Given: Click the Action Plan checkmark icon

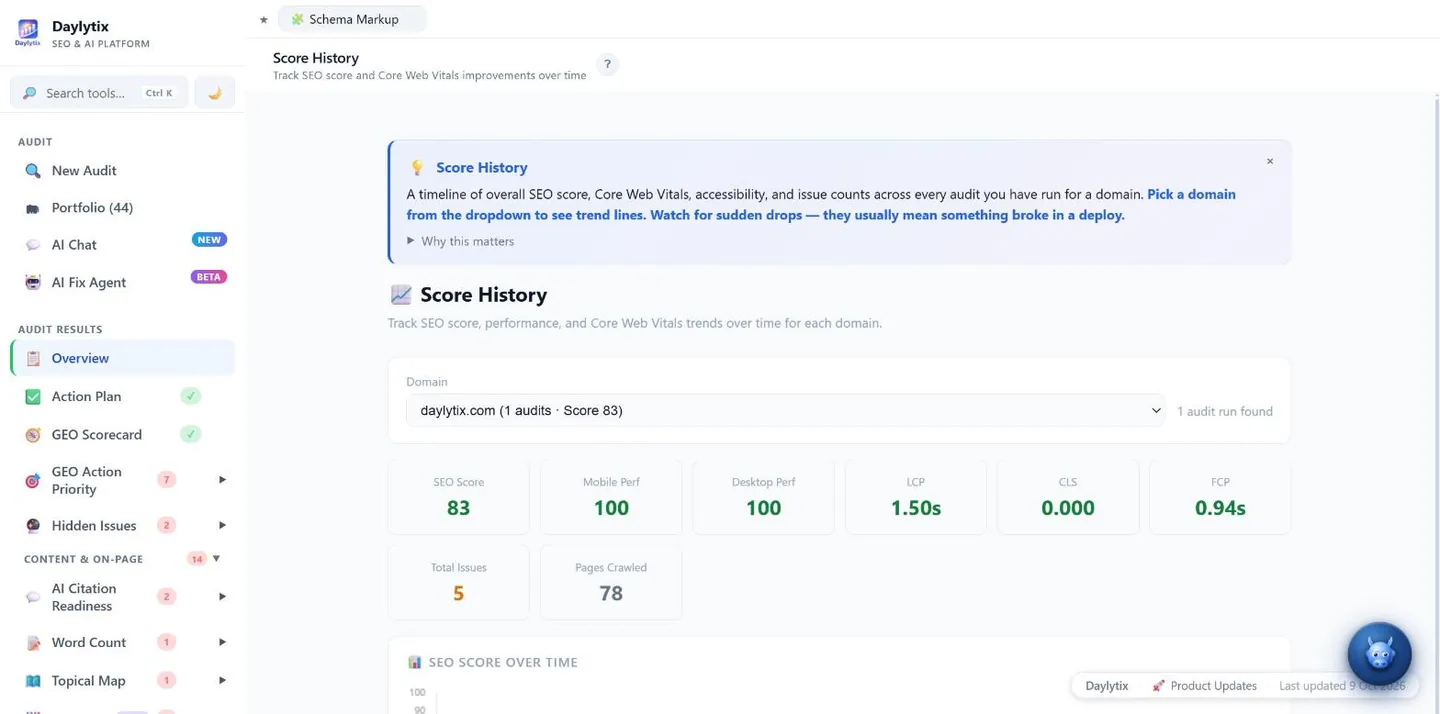Looking at the screenshot, I should tap(33, 397).
